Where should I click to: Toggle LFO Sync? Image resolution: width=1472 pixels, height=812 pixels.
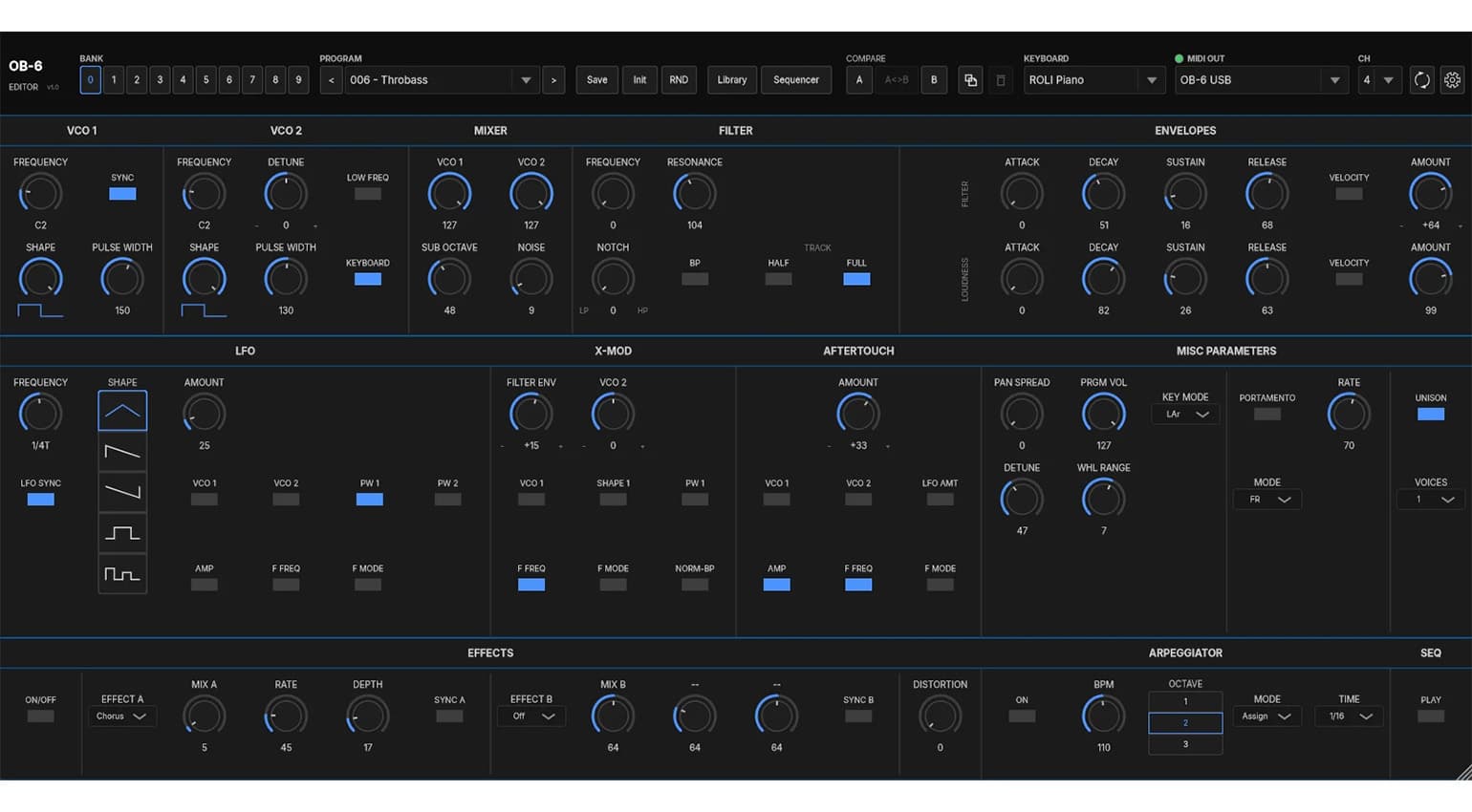(x=41, y=500)
